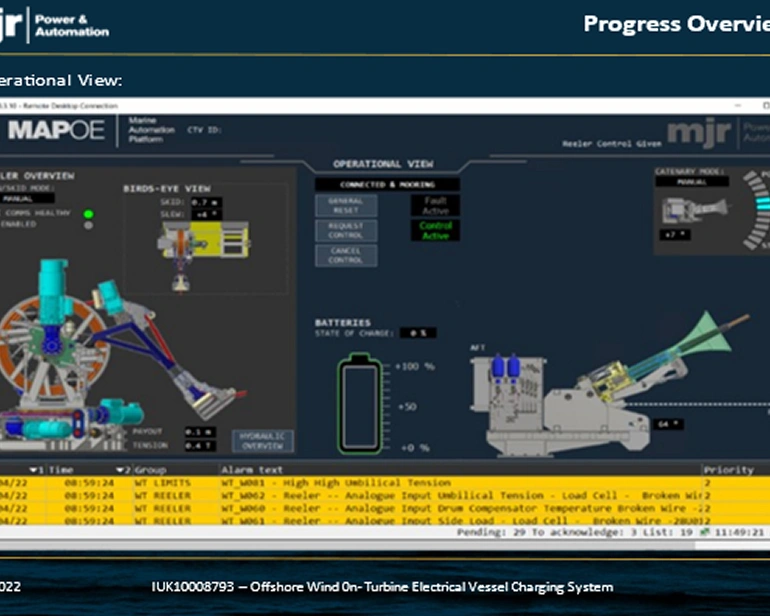Click the Cancel Control button
Screen dimensions: 770x616
tap(346, 255)
